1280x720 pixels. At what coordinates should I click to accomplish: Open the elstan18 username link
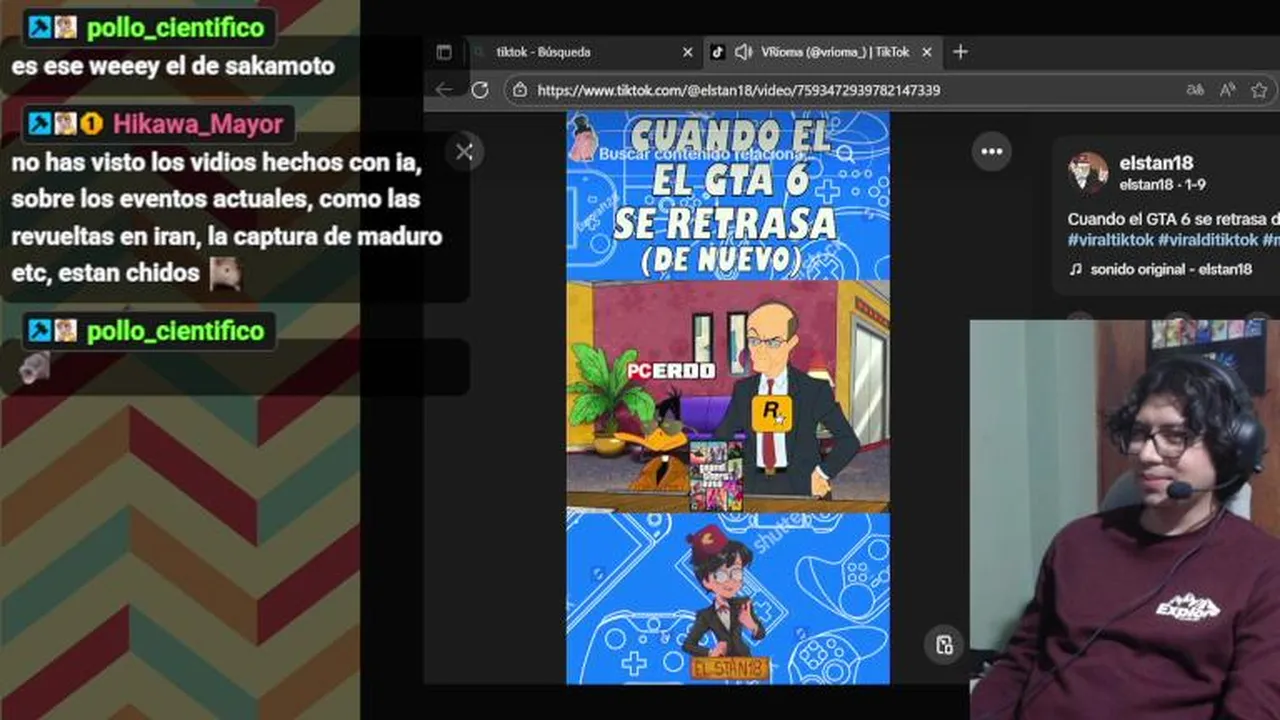1156,163
